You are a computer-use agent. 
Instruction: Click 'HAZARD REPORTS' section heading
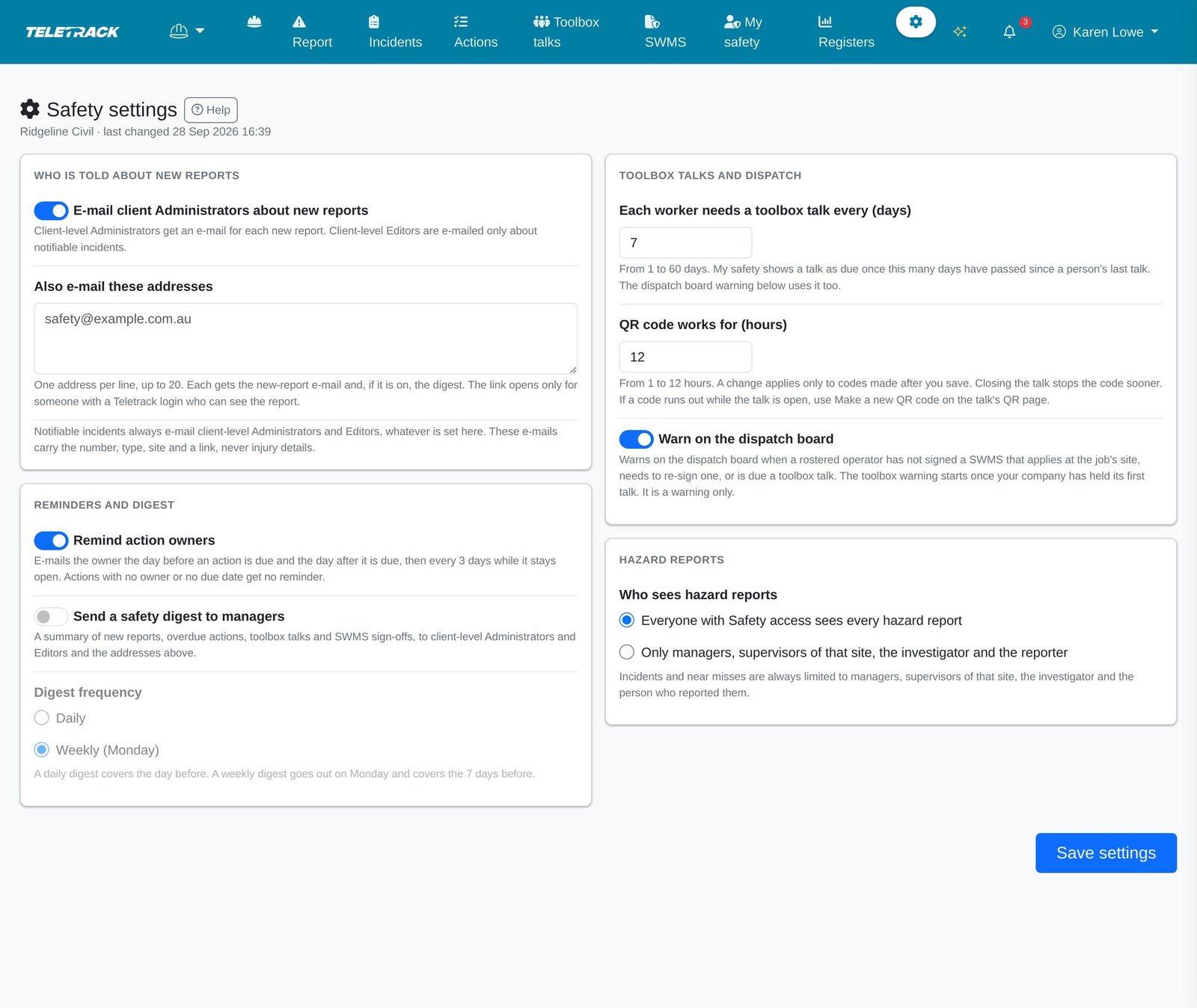(672, 560)
